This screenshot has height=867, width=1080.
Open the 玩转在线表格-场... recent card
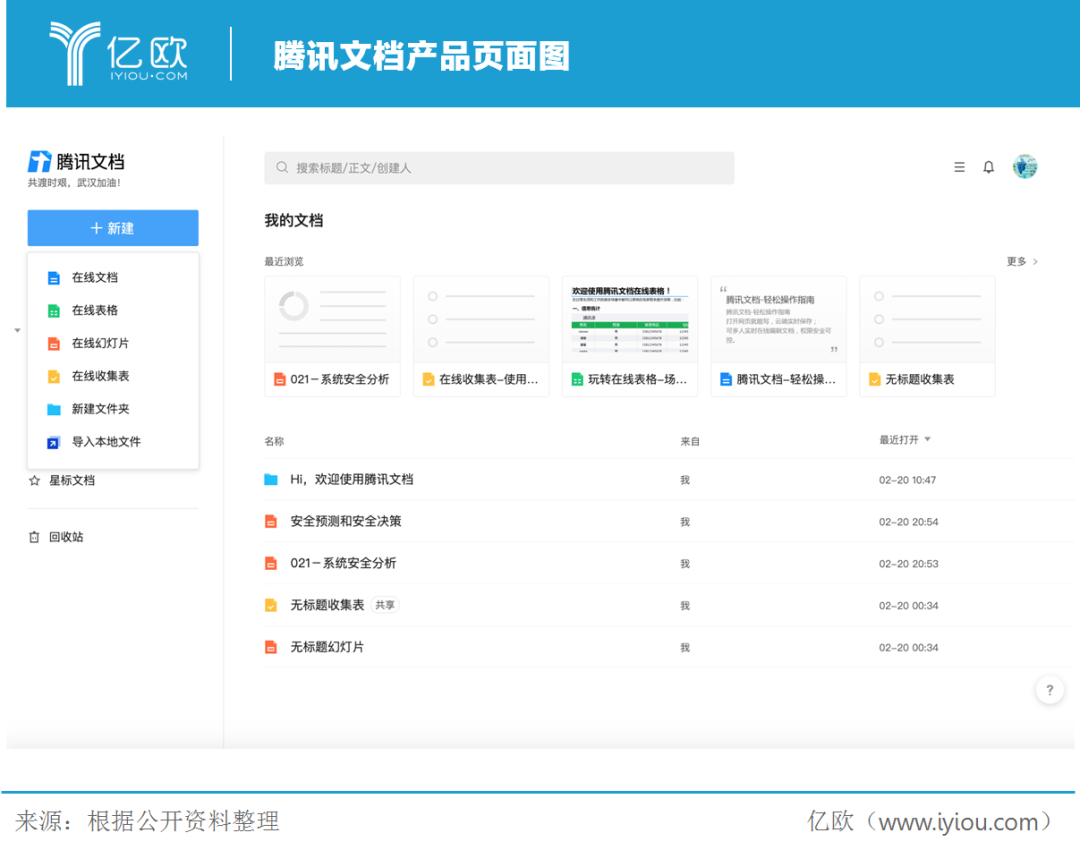pyautogui.click(x=630, y=337)
